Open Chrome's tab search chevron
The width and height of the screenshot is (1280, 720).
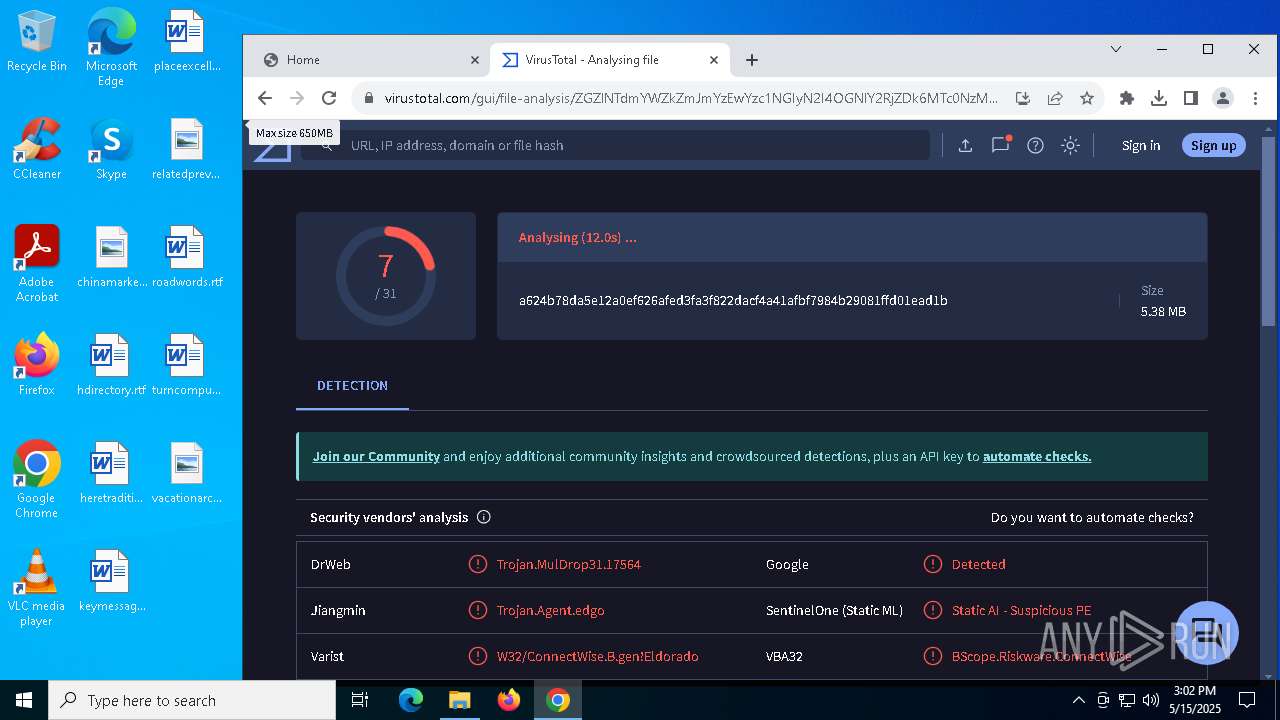click(x=1116, y=49)
